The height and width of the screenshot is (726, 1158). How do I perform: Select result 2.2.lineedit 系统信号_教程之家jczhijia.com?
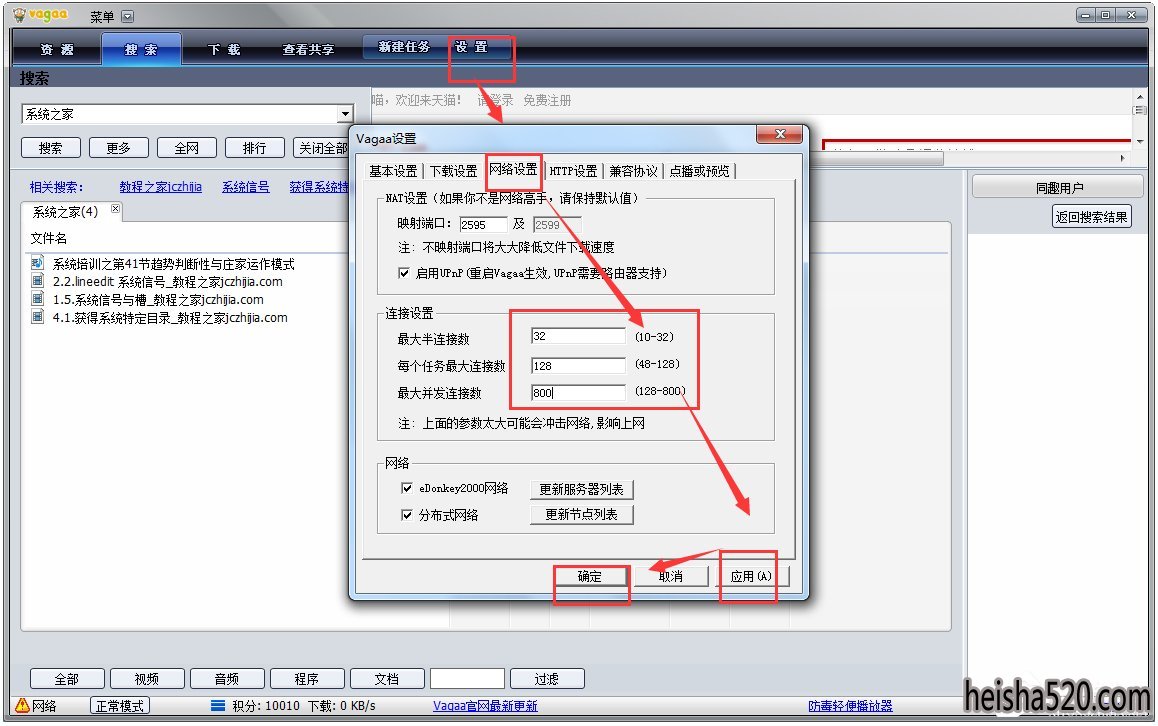168,281
